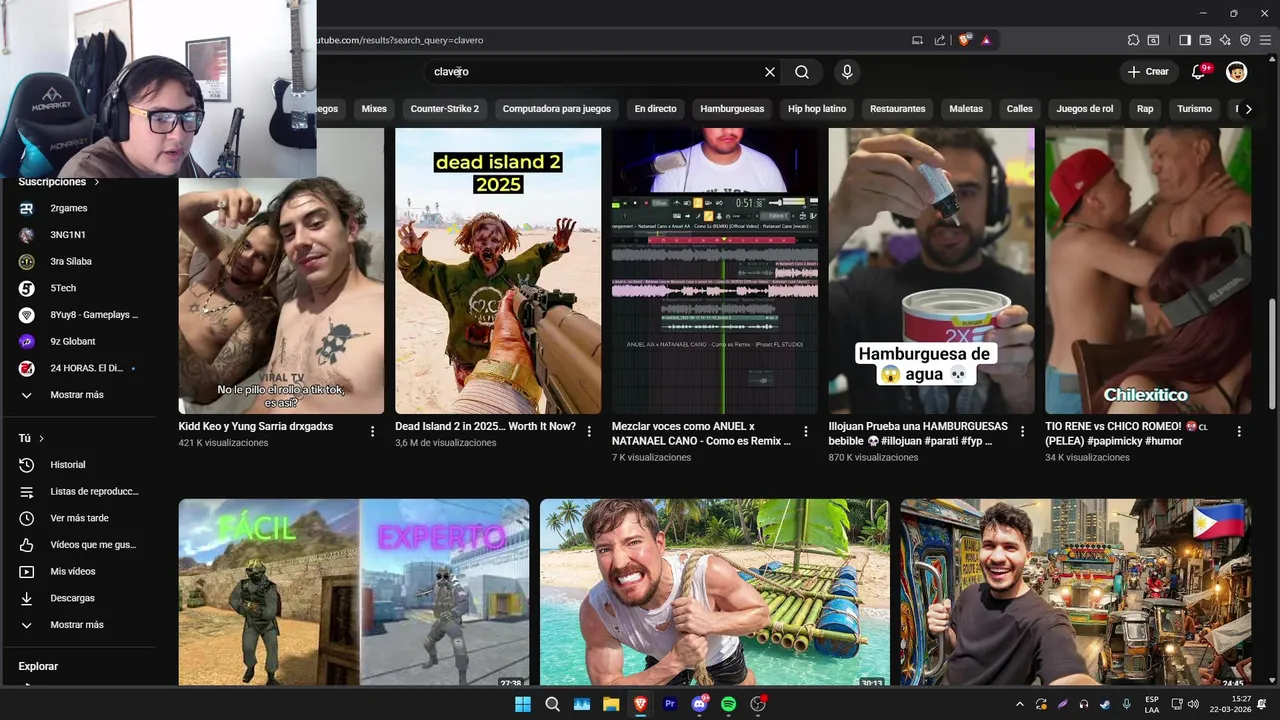Viewport: 1280px width, 720px height.
Task: Clear the search box with the X icon
Action: 770,72
